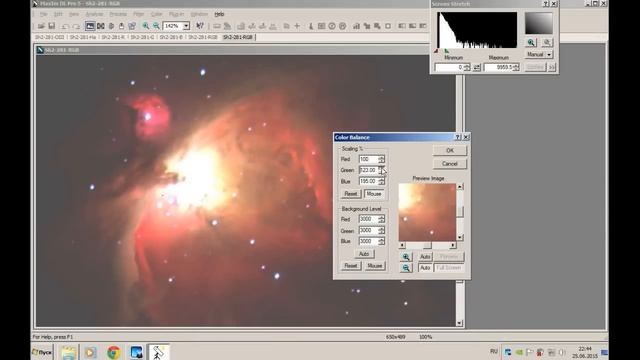640x360 pixels.
Task: Click the Screen Stretch gradient swatch
Action: tap(538, 23)
